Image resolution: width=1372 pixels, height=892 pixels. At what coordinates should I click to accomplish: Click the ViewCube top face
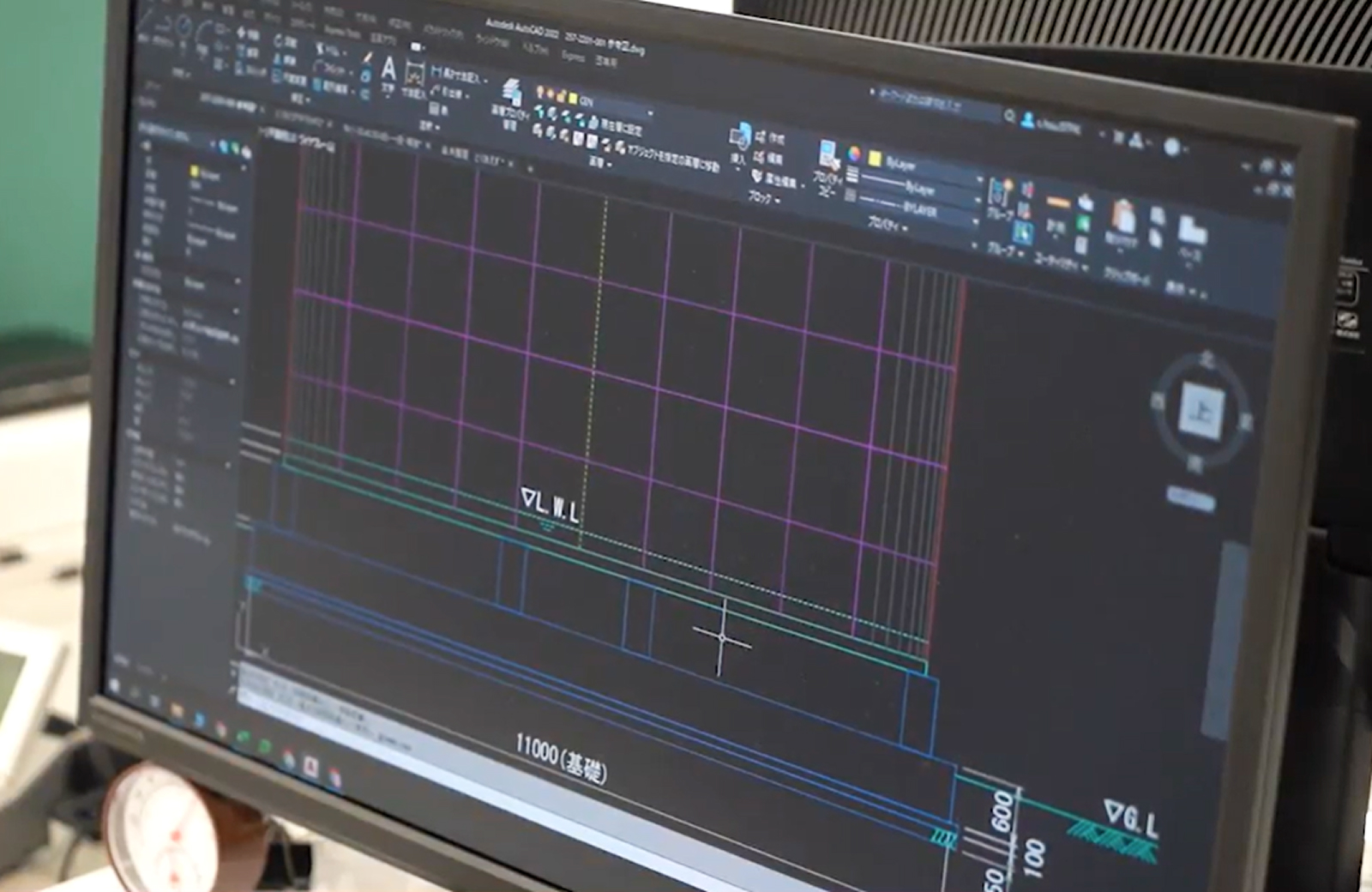tap(1200, 410)
